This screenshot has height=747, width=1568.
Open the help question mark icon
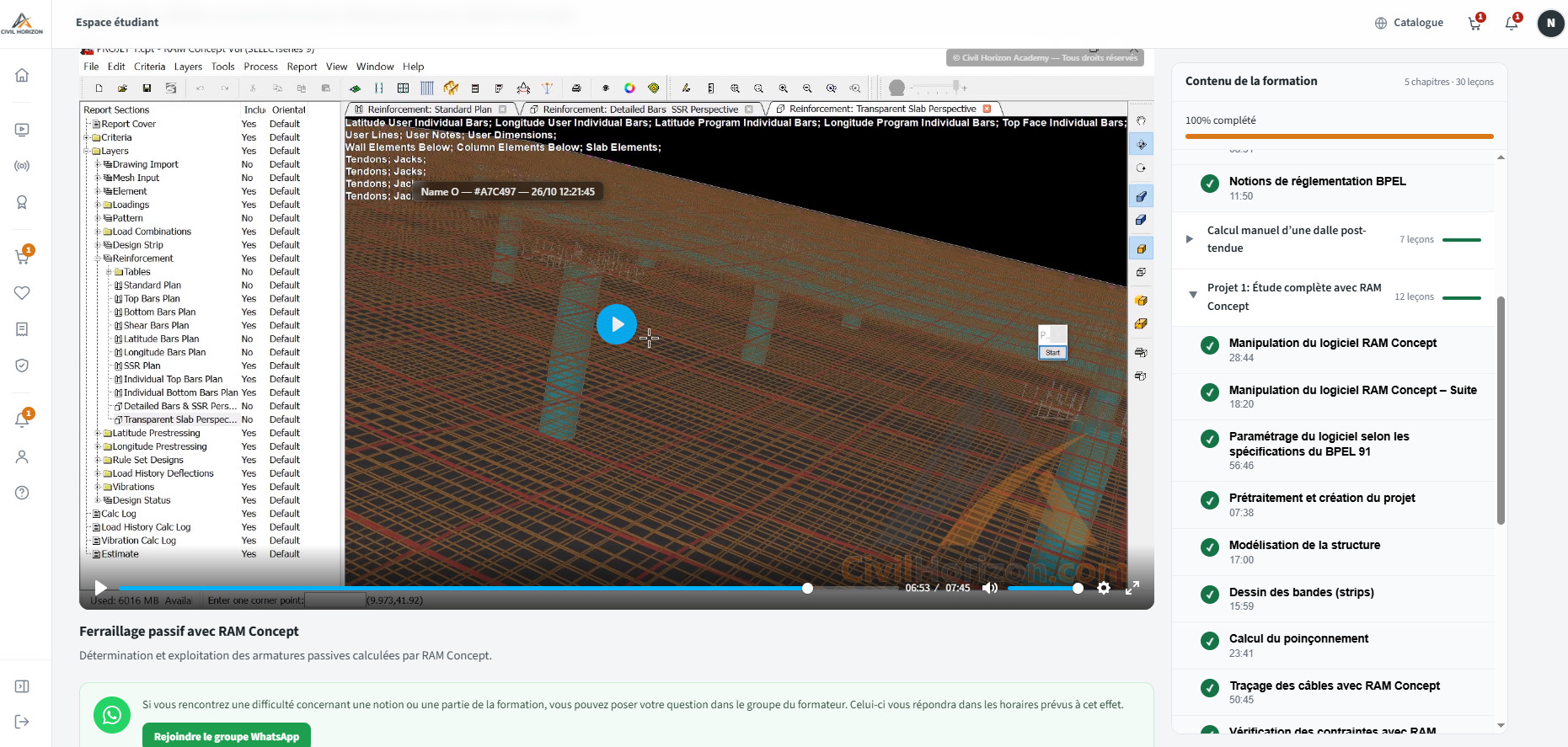point(22,493)
